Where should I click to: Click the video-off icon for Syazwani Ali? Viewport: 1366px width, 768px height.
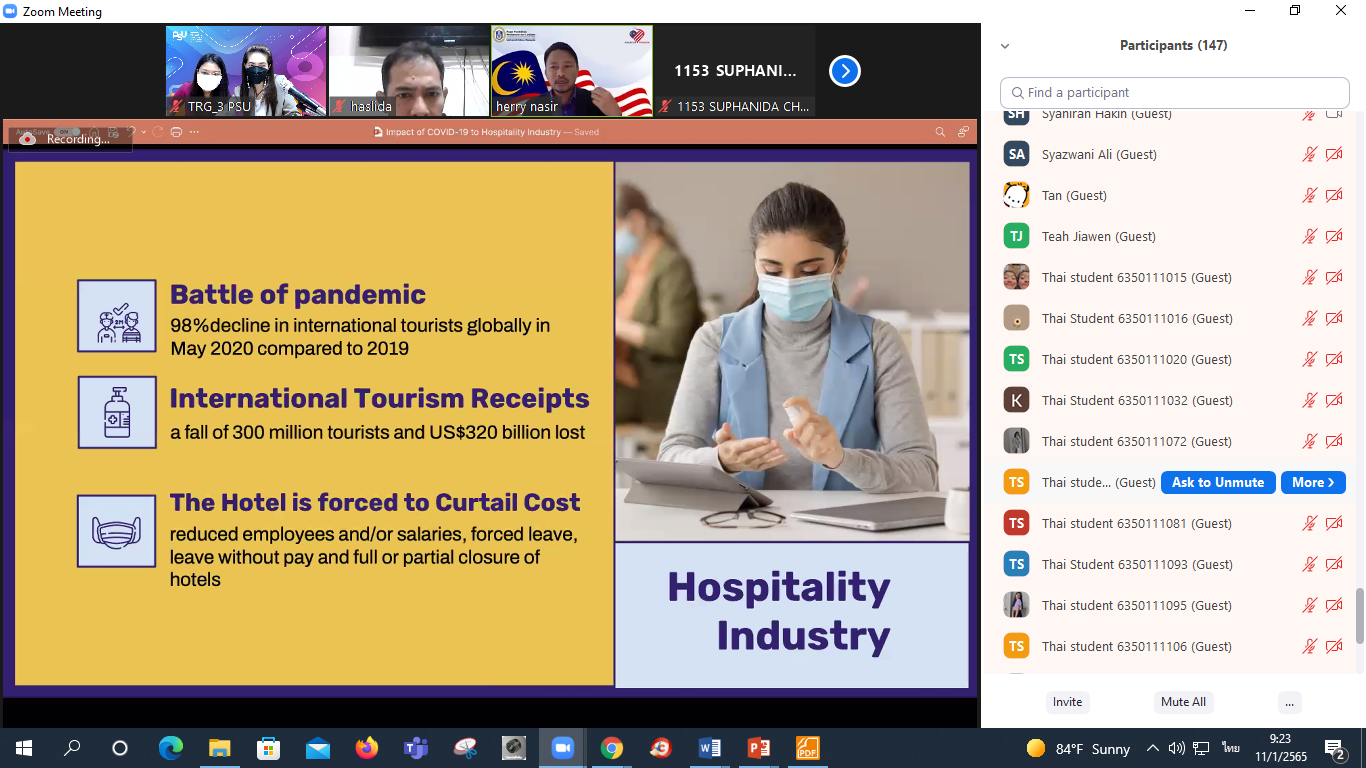(1334, 154)
